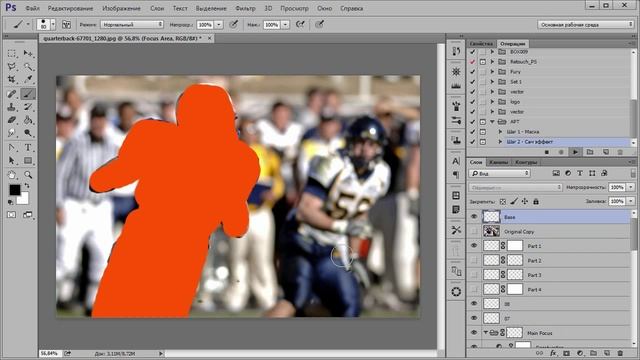Click the background color swatch
This screenshot has width=640, height=360.
23,199
